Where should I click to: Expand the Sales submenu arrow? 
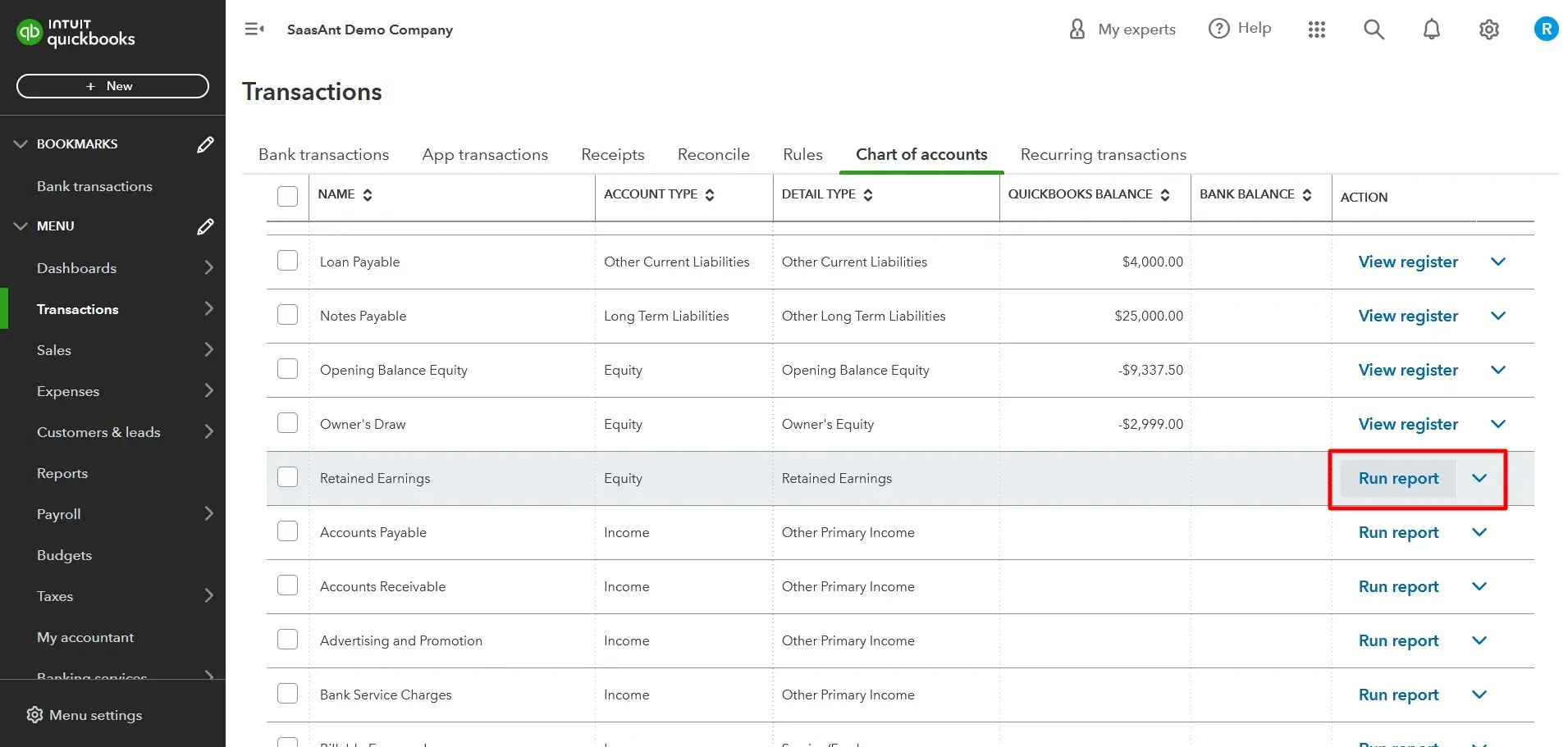pos(209,349)
